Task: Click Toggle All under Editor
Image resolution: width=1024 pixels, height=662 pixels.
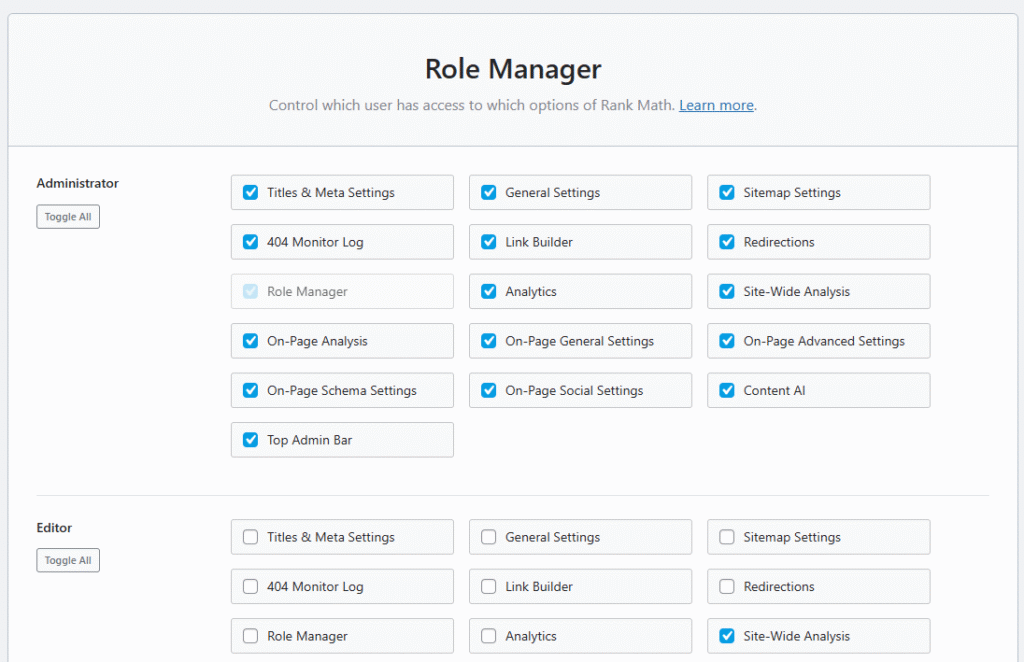Action: (x=68, y=560)
